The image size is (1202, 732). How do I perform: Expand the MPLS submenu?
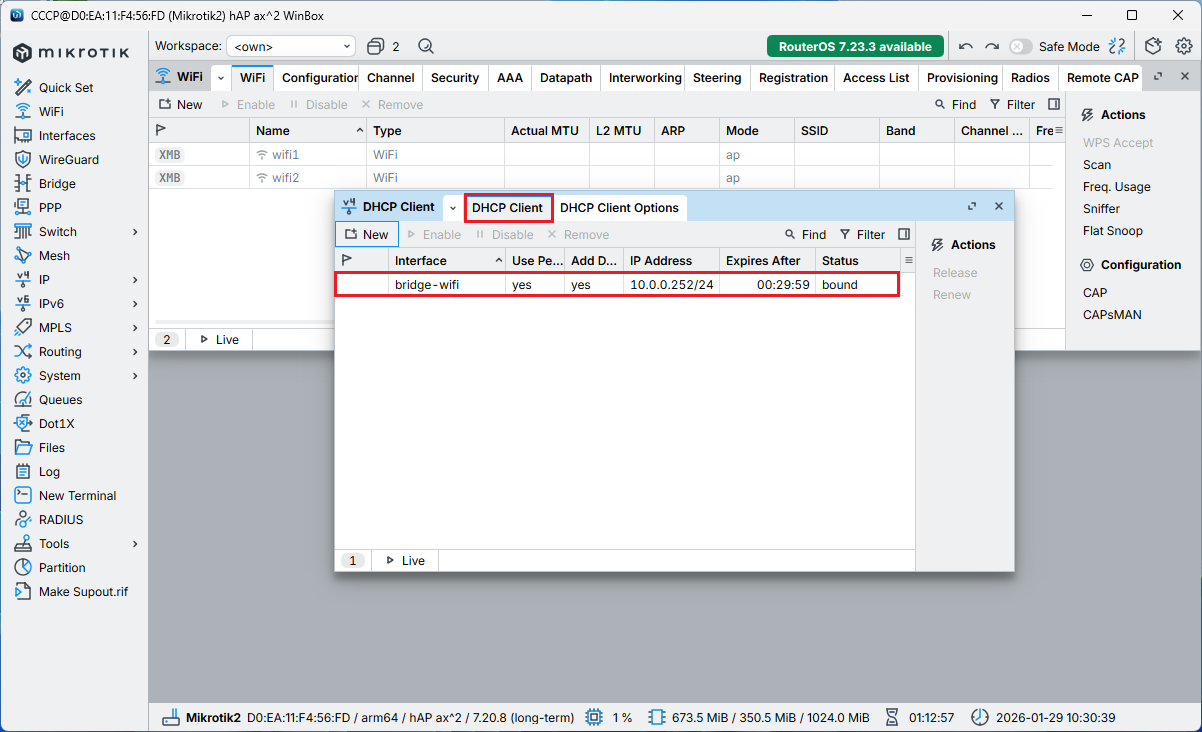click(135, 328)
